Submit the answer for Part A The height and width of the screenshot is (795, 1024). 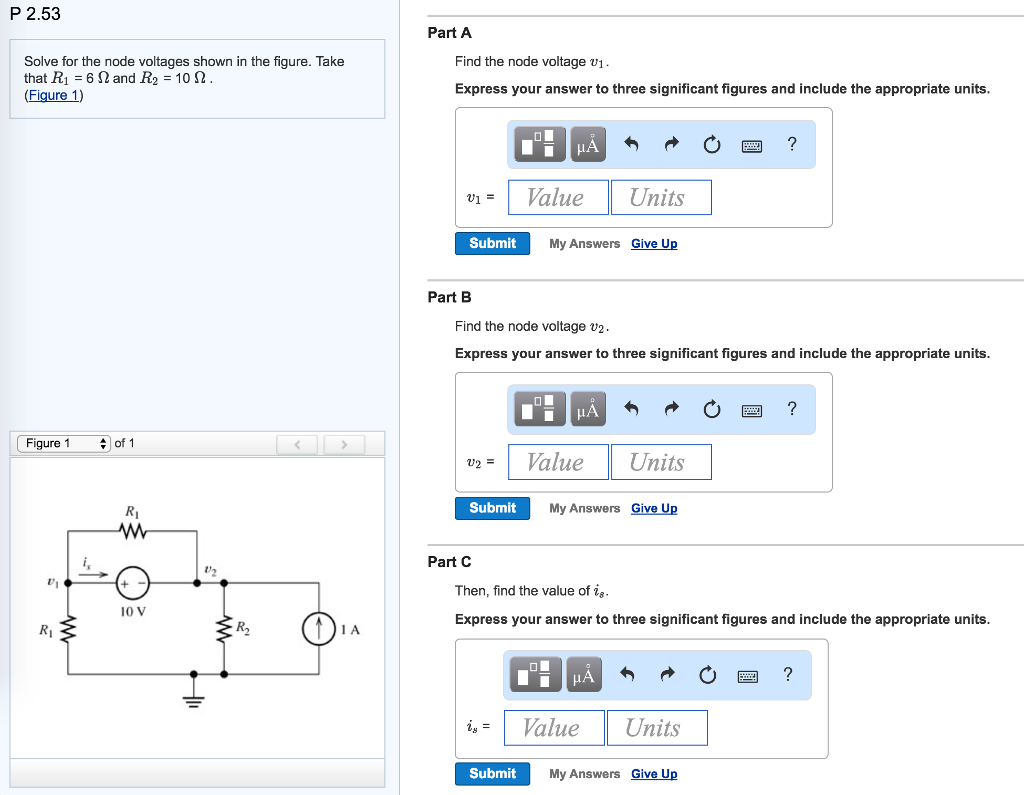coord(492,243)
